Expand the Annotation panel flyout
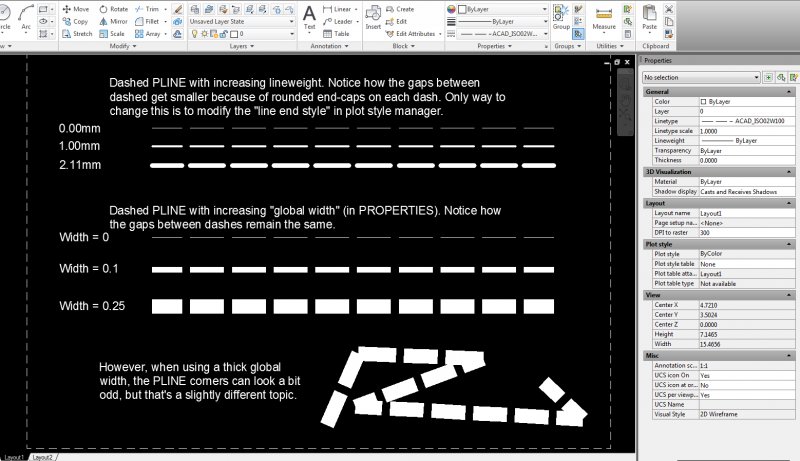The height and width of the screenshot is (461, 800). pos(329,46)
